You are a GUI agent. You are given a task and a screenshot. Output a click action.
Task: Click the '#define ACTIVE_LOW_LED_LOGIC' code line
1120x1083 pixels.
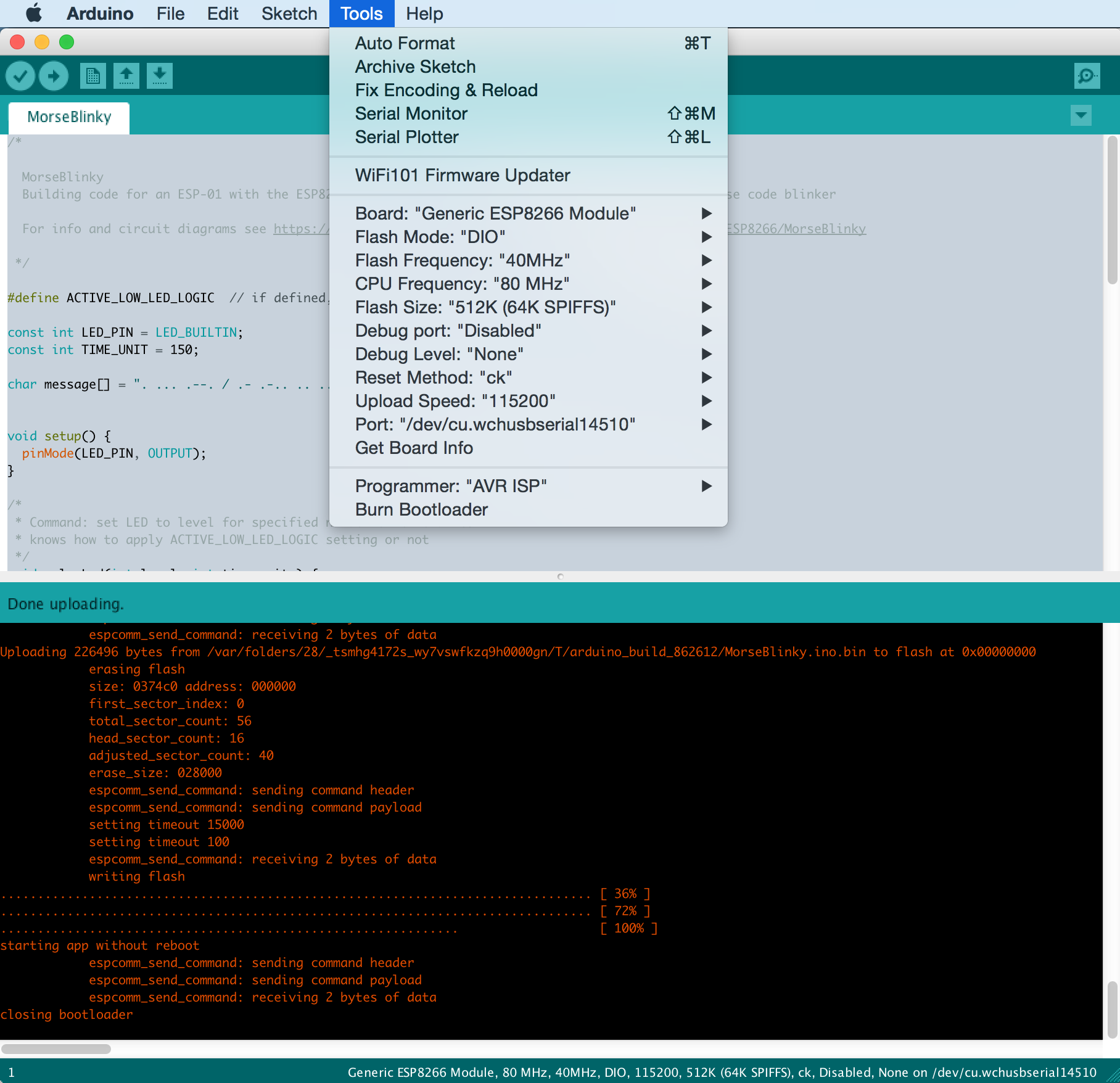[111, 298]
